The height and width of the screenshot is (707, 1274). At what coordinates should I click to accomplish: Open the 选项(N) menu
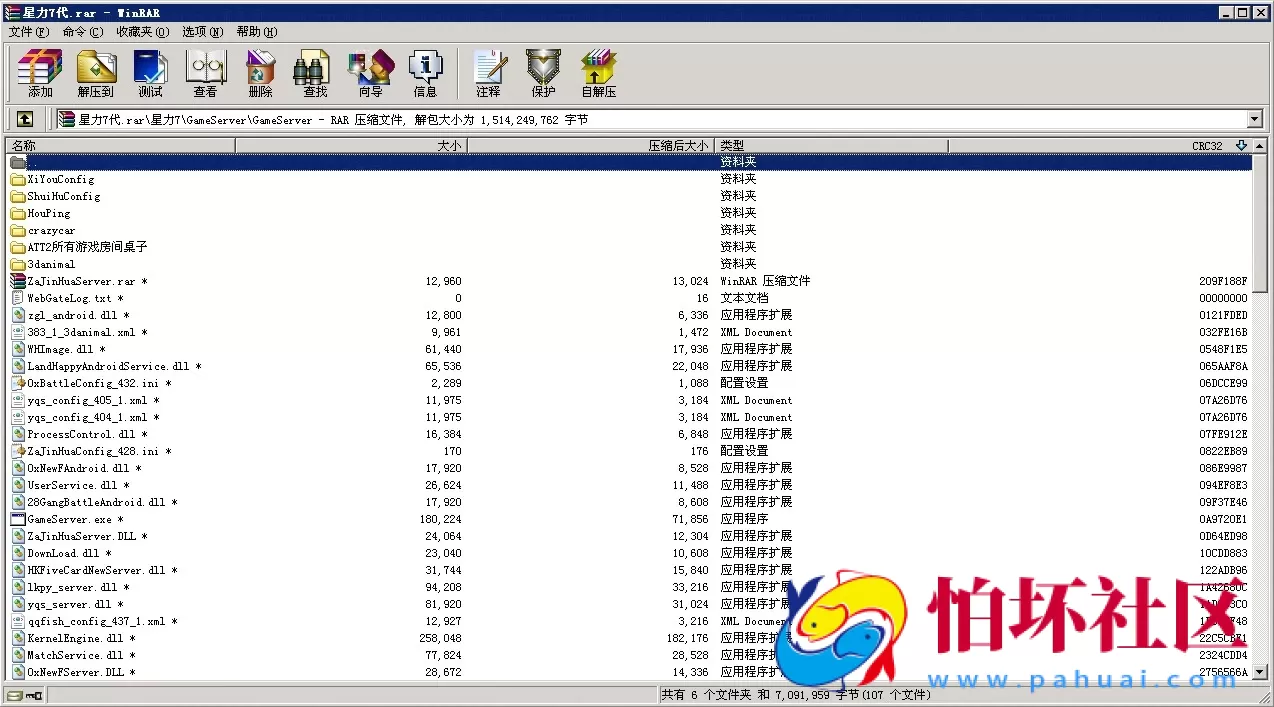202,32
